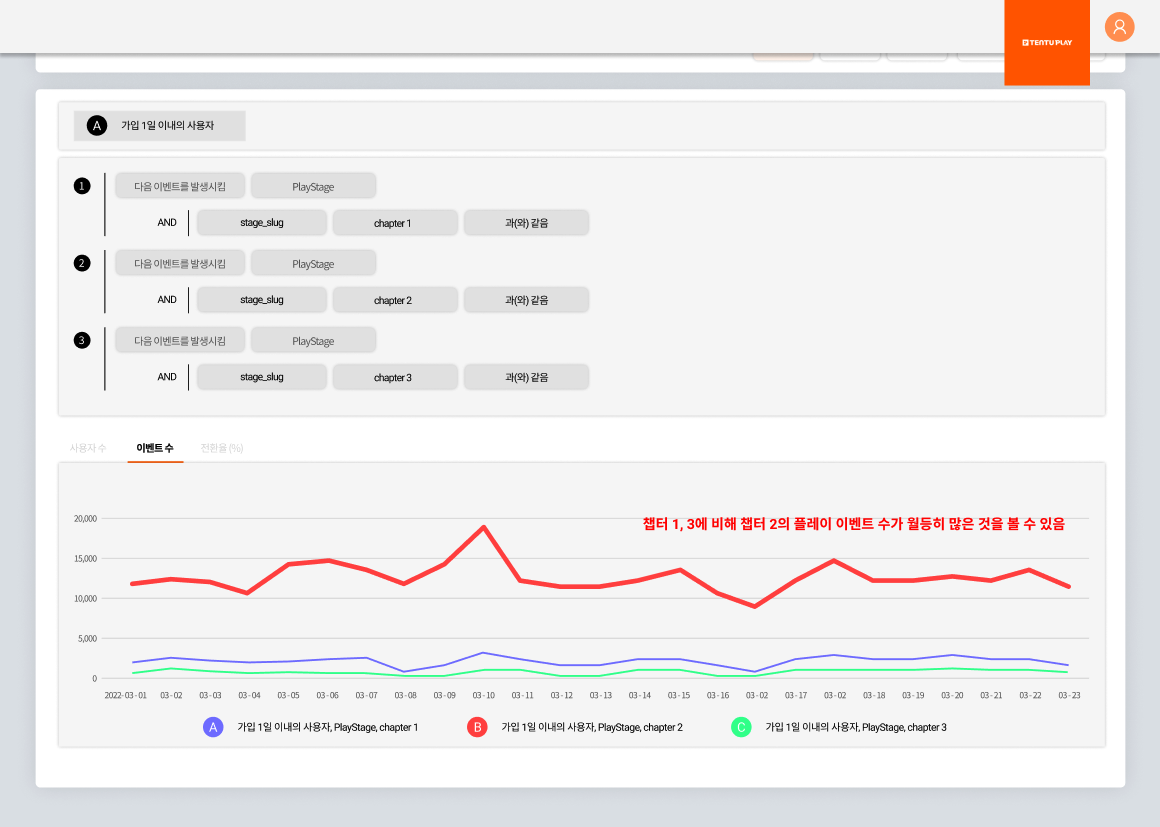Toggle legend B chapter 2 red circle
The height and width of the screenshot is (827, 1160).
[x=477, y=727]
